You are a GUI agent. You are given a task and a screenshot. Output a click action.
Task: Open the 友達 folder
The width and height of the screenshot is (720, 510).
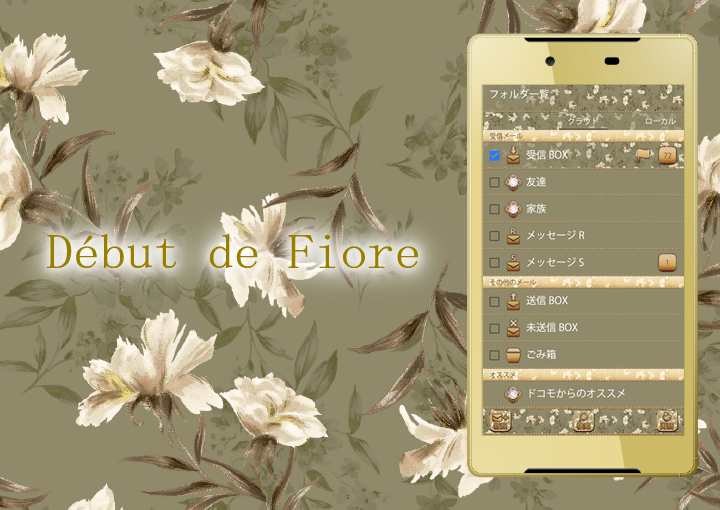(x=536, y=183)
